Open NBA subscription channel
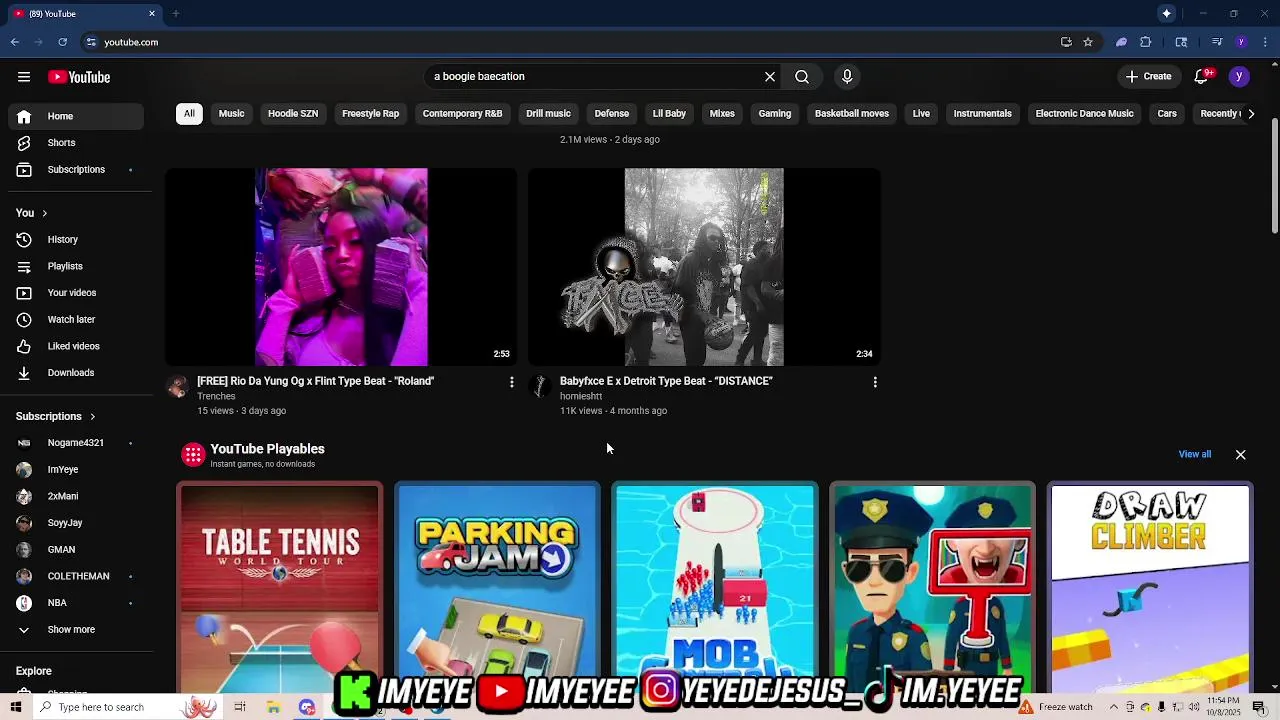 [x=74, y=603]
